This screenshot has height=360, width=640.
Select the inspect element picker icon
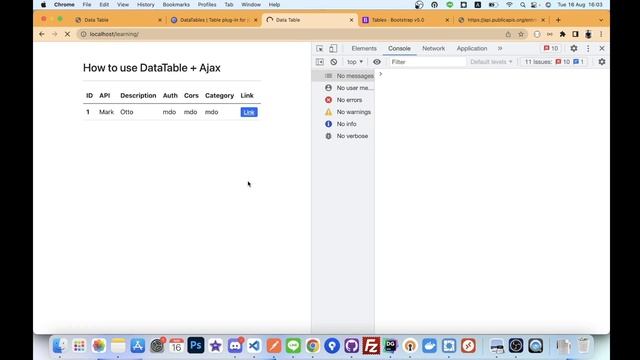320,49
